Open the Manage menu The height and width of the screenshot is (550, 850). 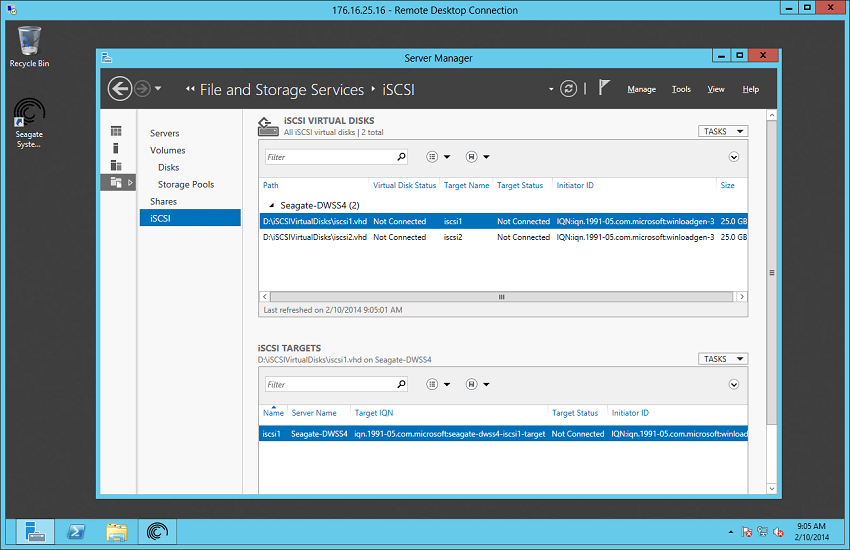point(641,89)
